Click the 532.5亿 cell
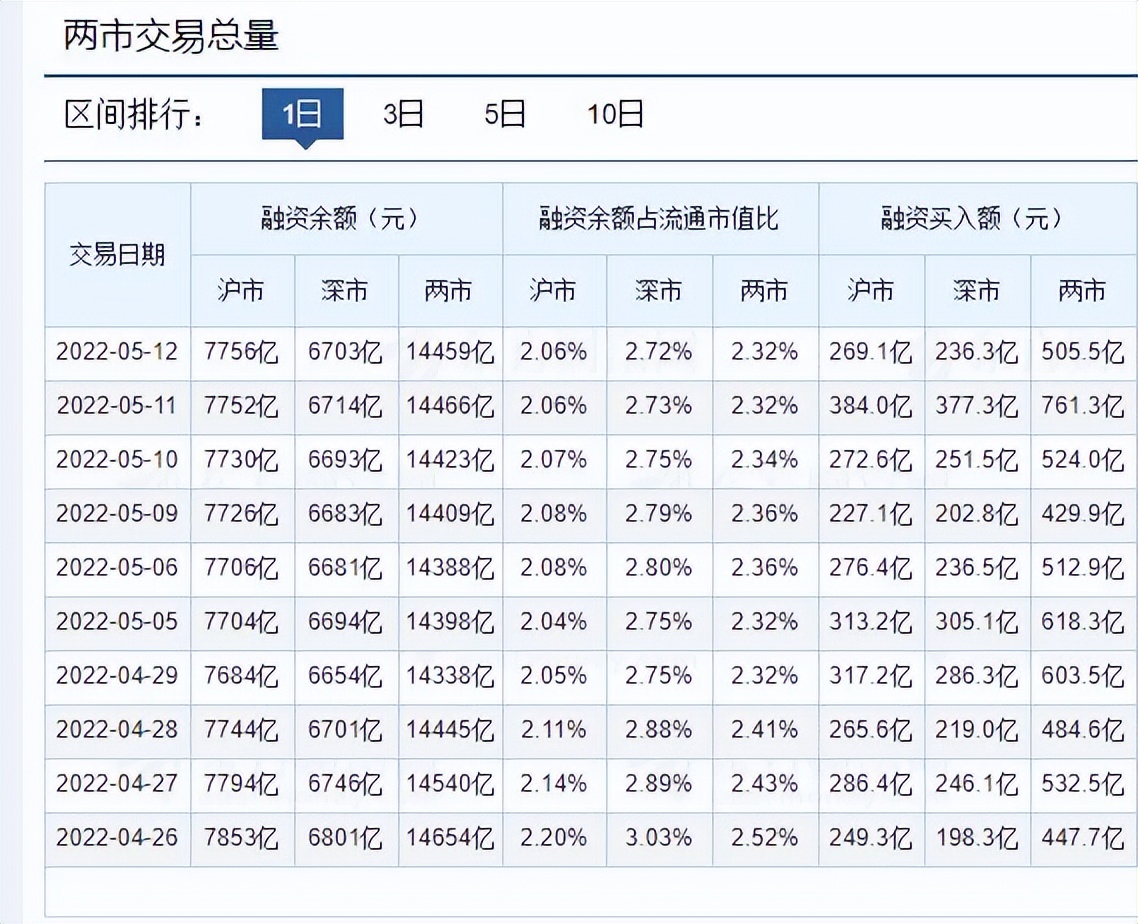 [1083, 785]
